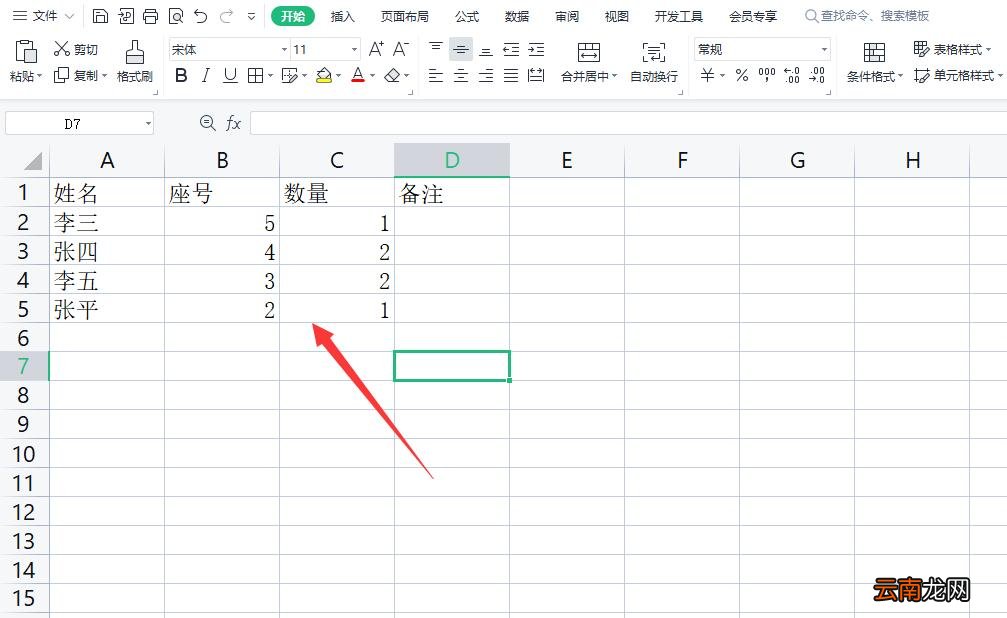1007x618 pixels.
Task: Align text left horizontally
Action: 436,76
